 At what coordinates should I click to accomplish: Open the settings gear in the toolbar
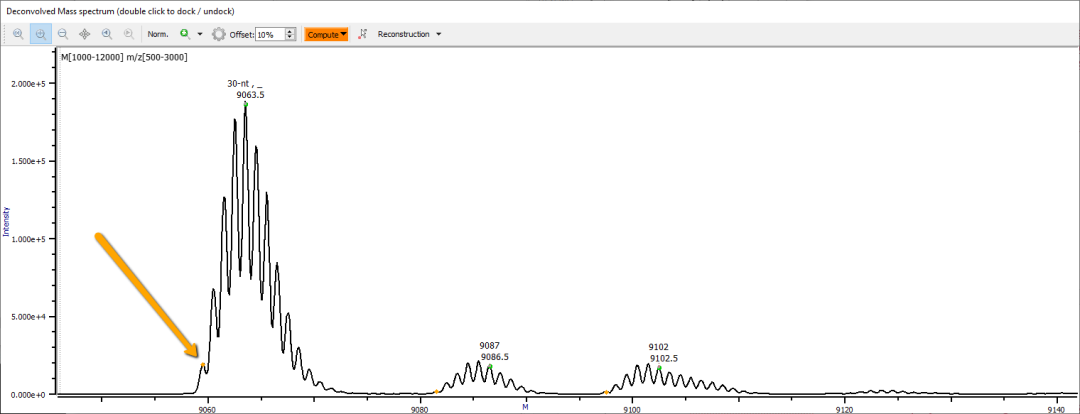tap(219, 34)
